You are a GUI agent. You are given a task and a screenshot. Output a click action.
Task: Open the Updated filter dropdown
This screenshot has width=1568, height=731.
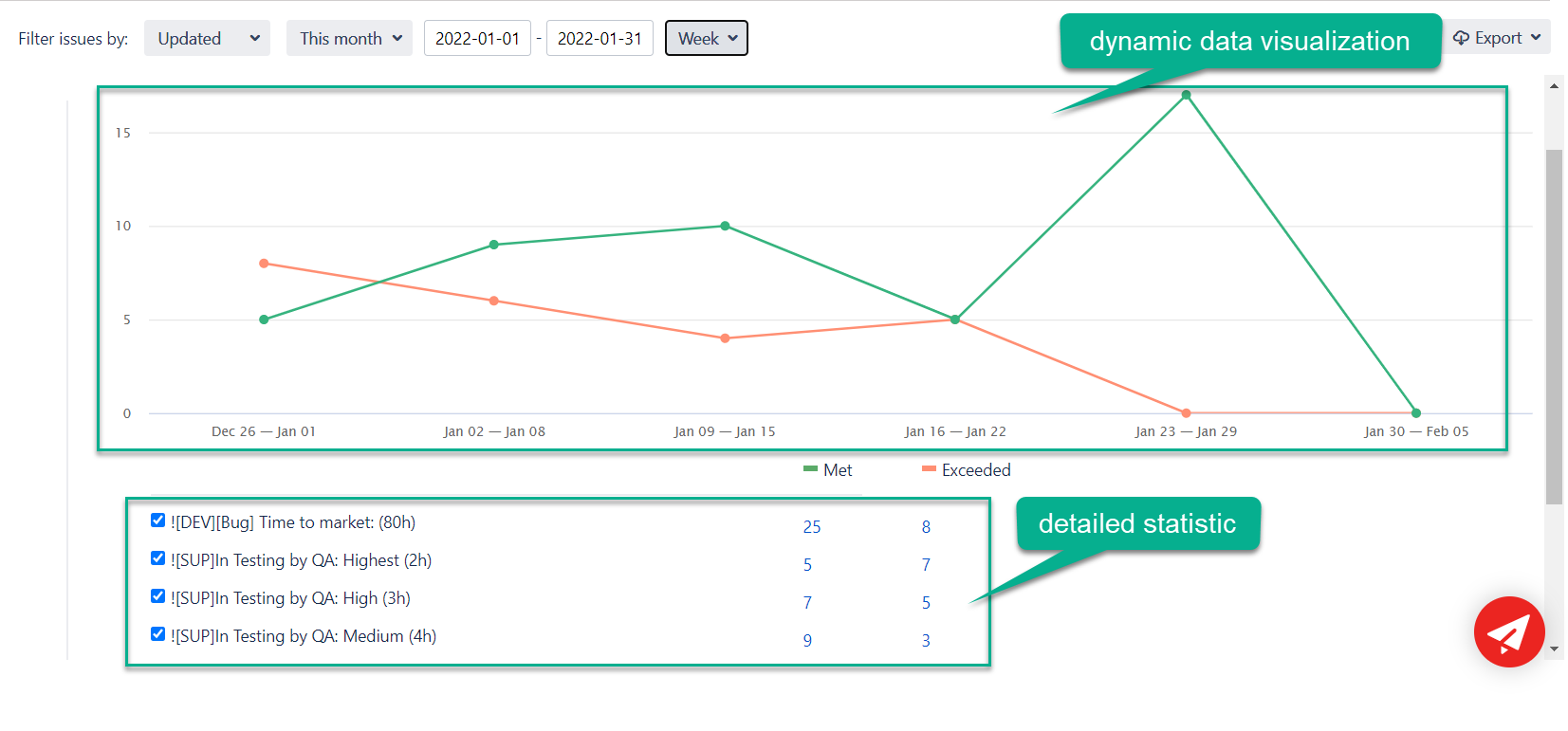(207, 39)
